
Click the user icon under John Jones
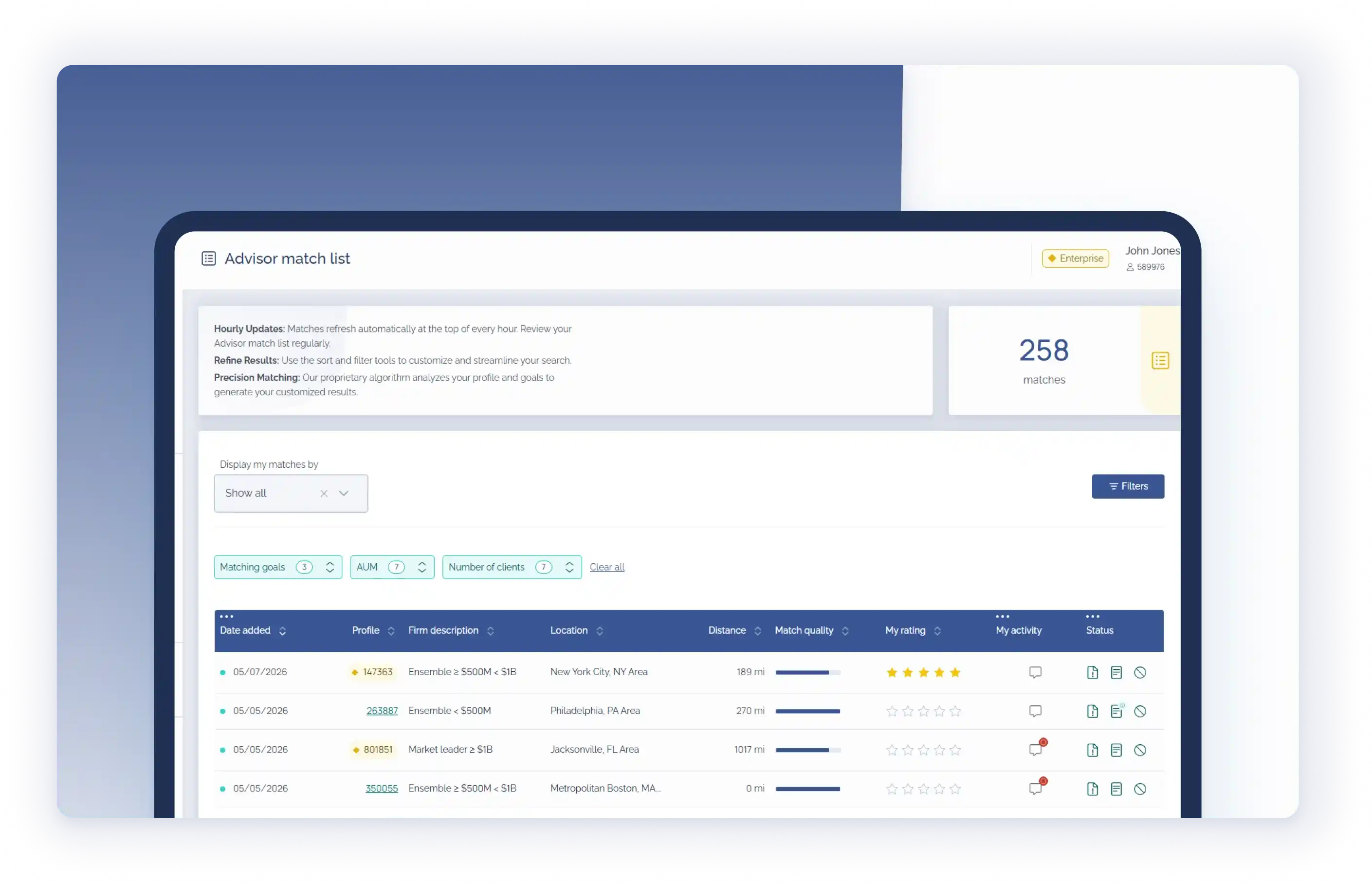(x=1130, y=267)
